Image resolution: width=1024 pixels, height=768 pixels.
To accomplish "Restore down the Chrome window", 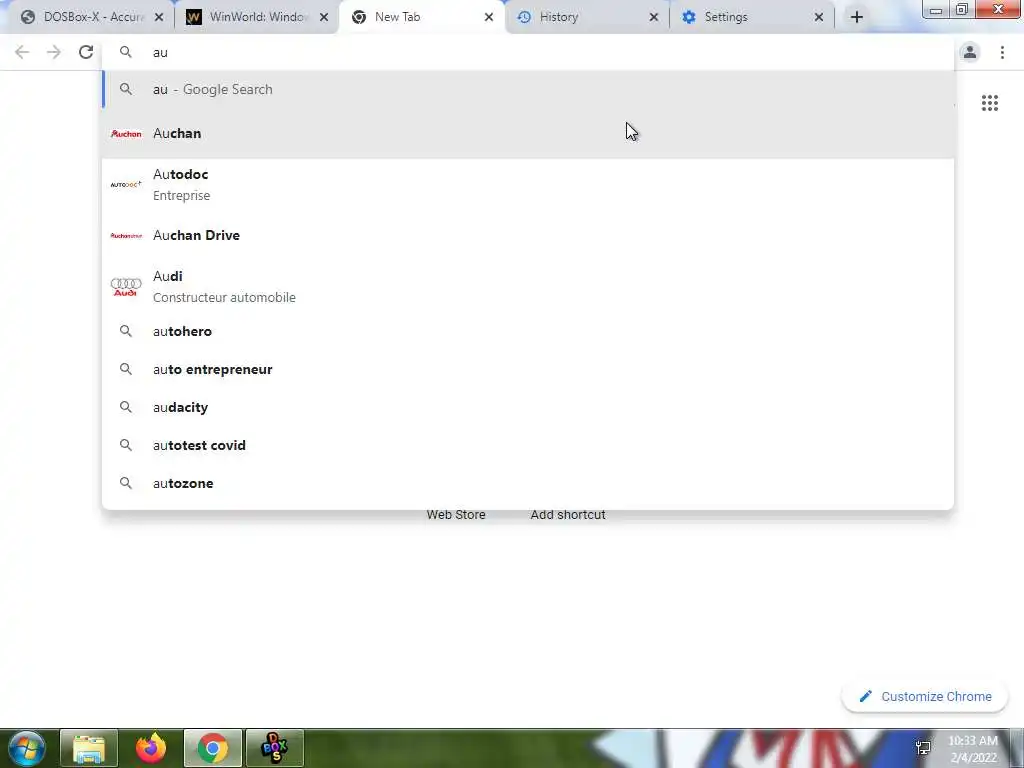I will tap(962, 9).
